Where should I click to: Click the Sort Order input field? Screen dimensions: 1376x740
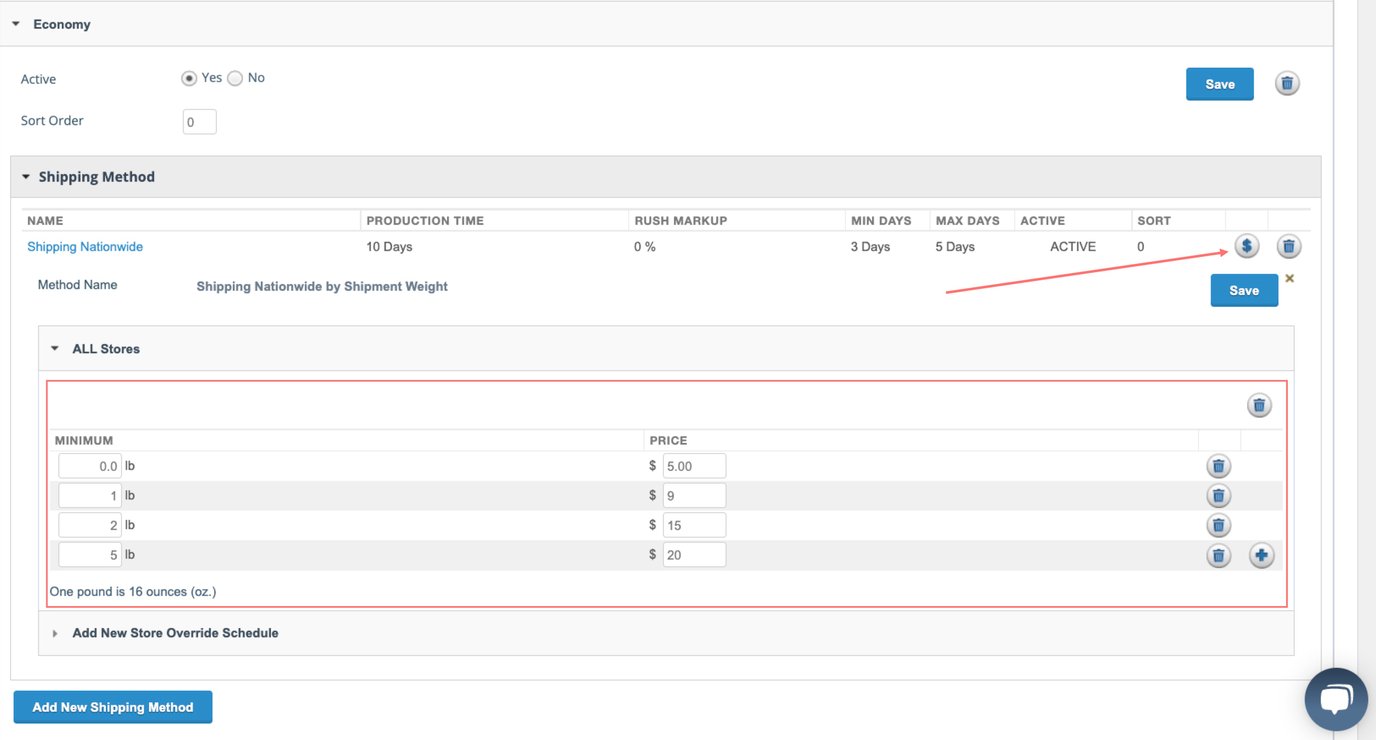point(199,122)
